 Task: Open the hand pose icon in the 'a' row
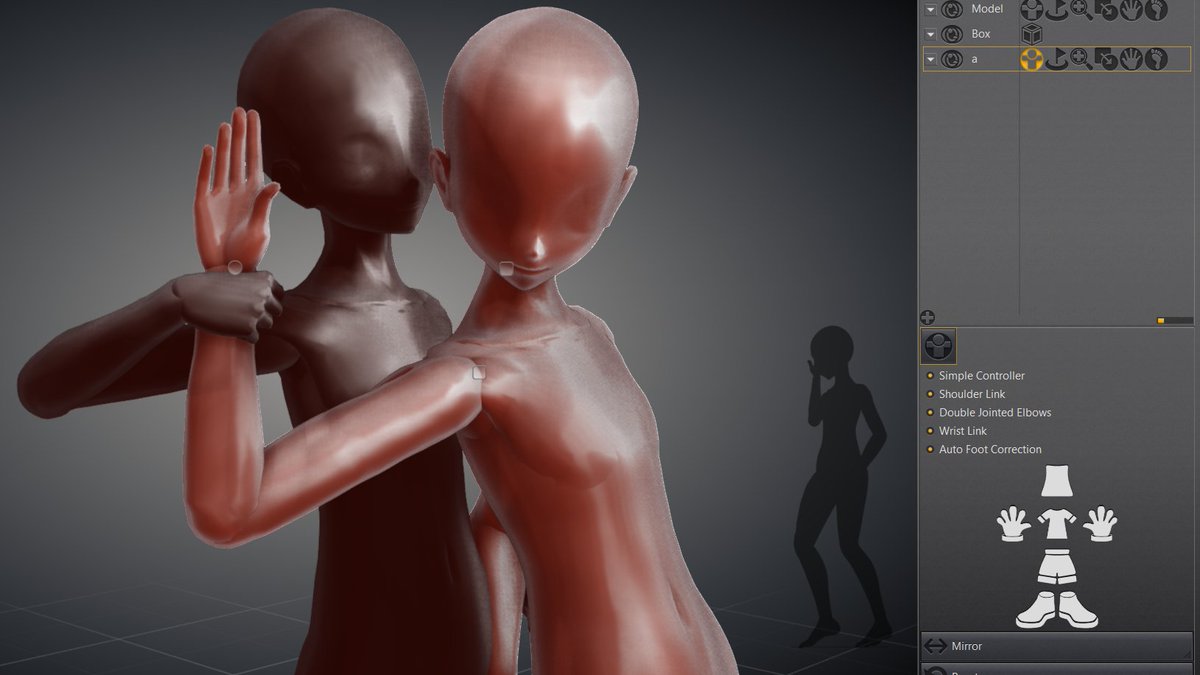[x=1131, y=59]
